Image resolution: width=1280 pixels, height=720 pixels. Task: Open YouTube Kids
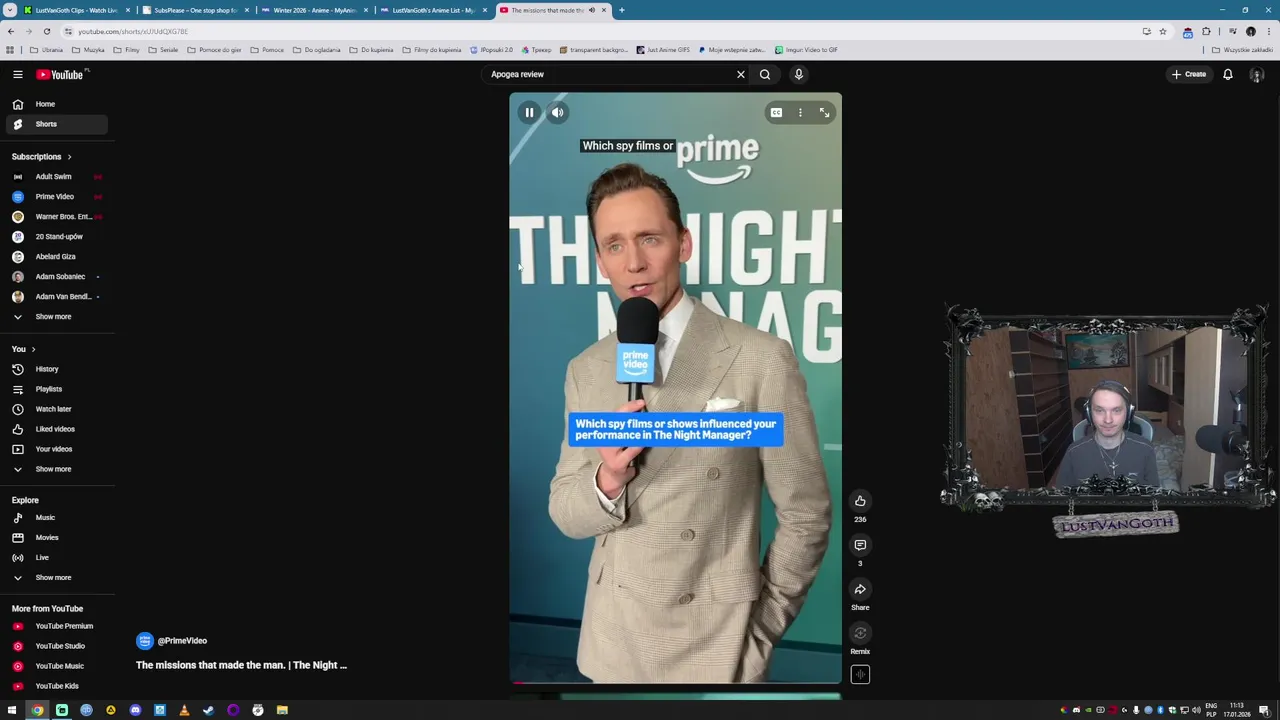(57, 686)
